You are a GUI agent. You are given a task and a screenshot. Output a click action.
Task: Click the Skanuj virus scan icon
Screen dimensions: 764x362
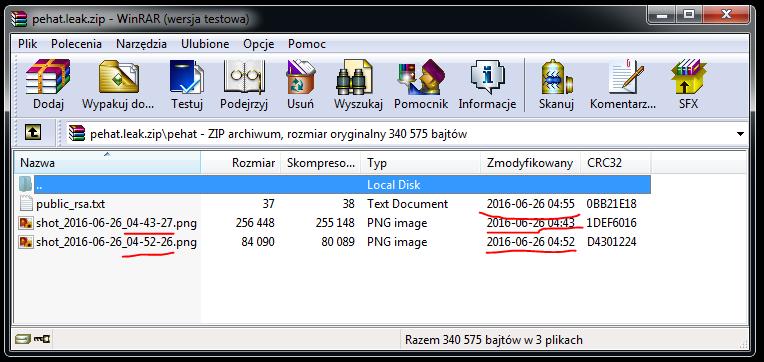[x=556, y=77]
